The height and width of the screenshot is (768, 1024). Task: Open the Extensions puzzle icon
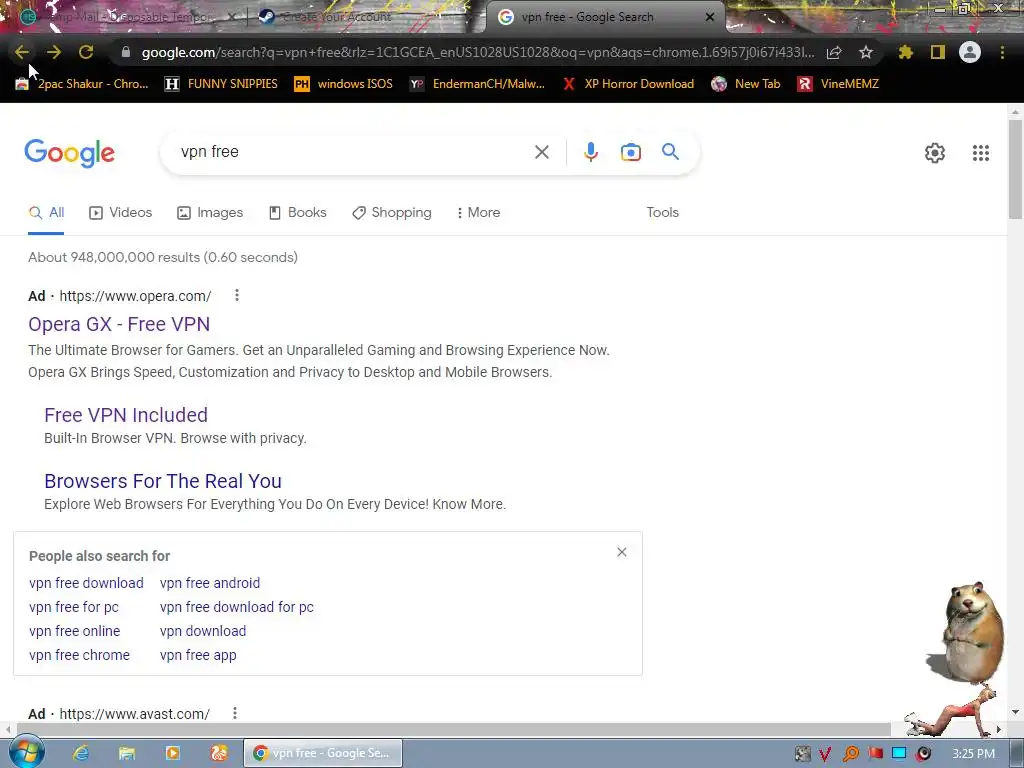click(x=905, y=52)
